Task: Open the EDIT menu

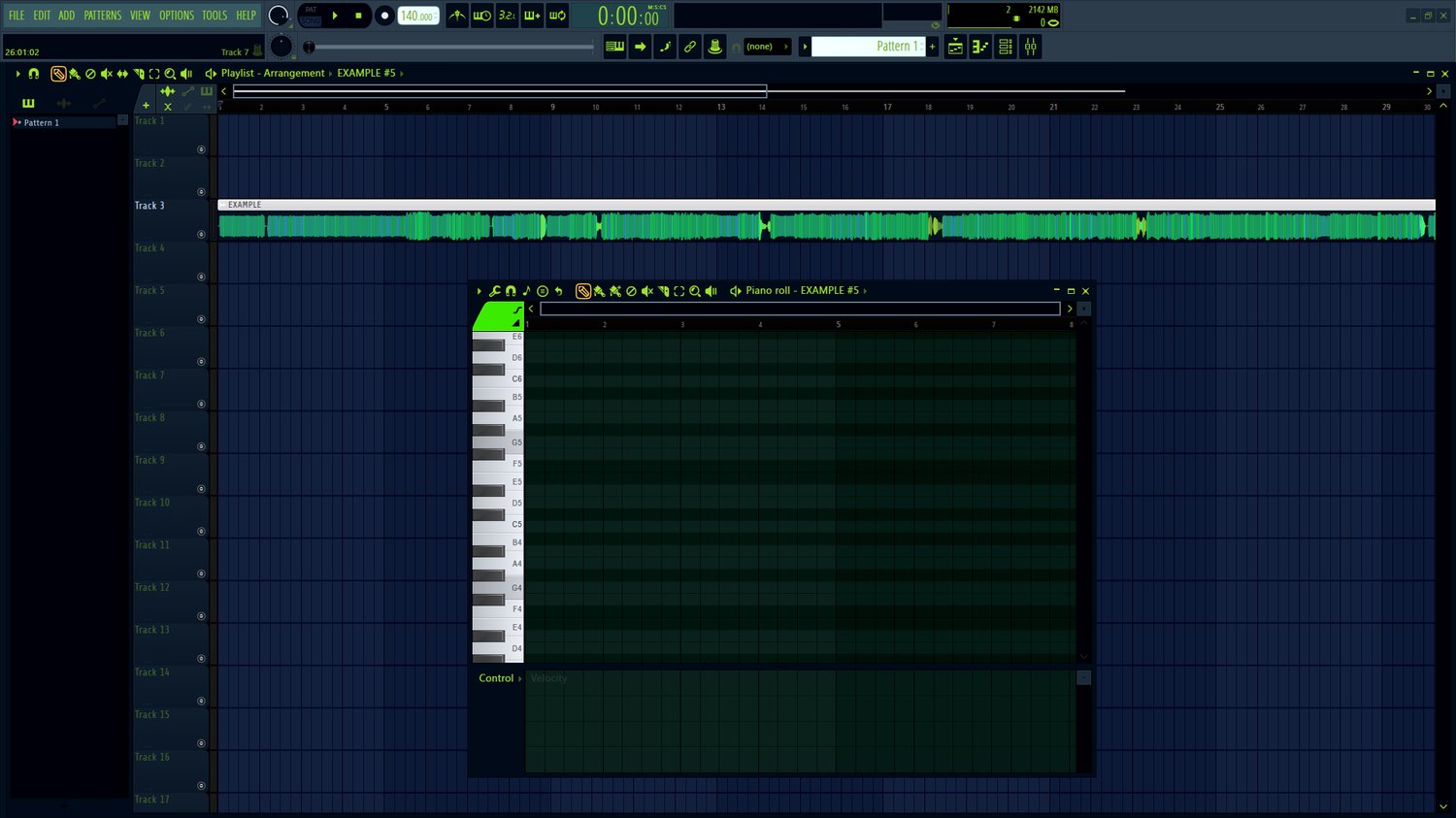Action: [x=42, y=16]
